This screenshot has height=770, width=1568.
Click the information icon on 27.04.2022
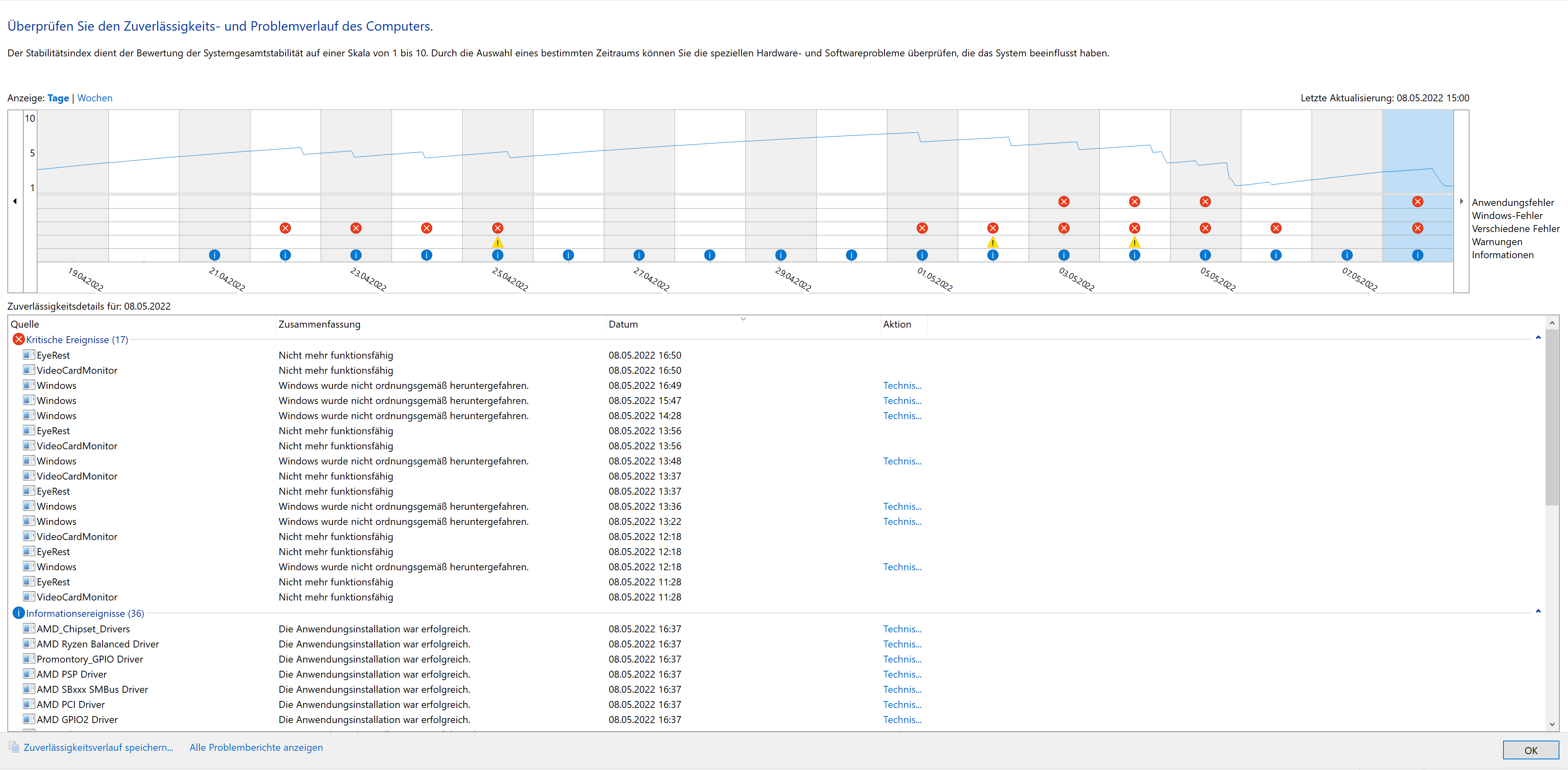pos(639,255)
